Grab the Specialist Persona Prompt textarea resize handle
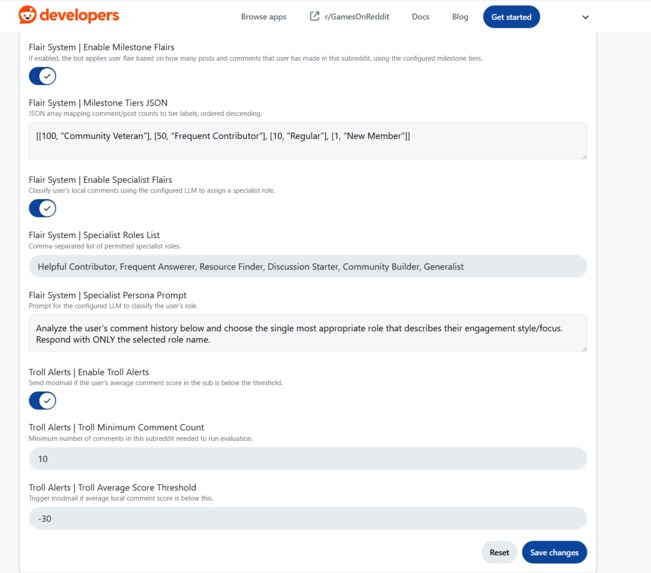 pos(584,349)
